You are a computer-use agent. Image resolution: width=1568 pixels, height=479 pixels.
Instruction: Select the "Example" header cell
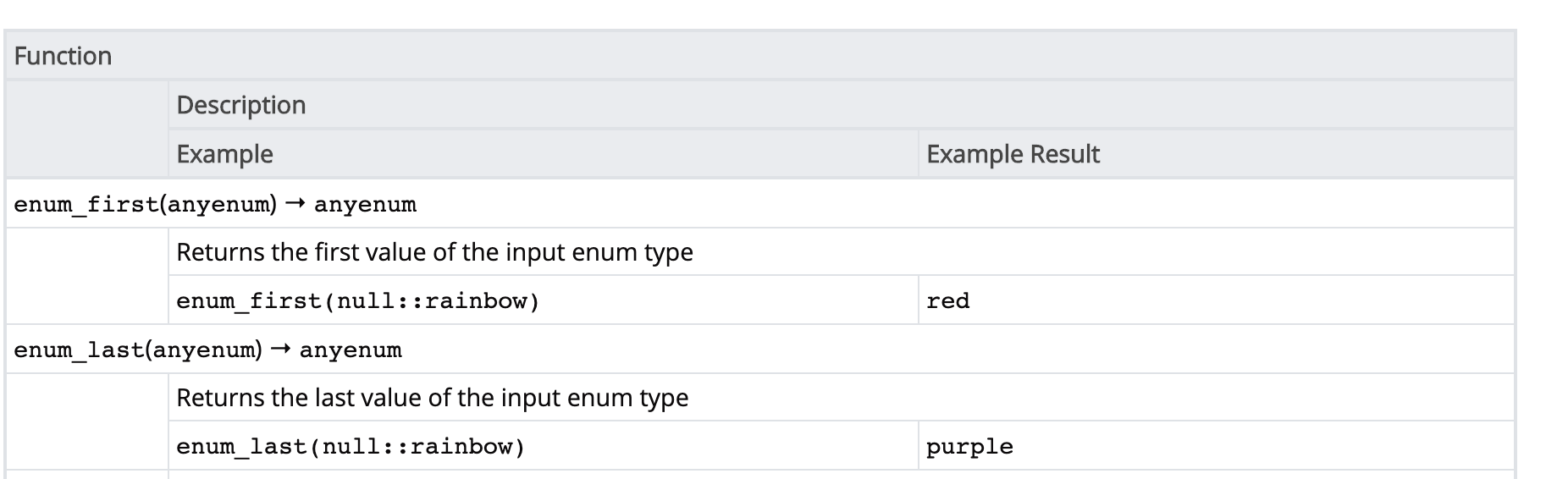pos(224,154)
